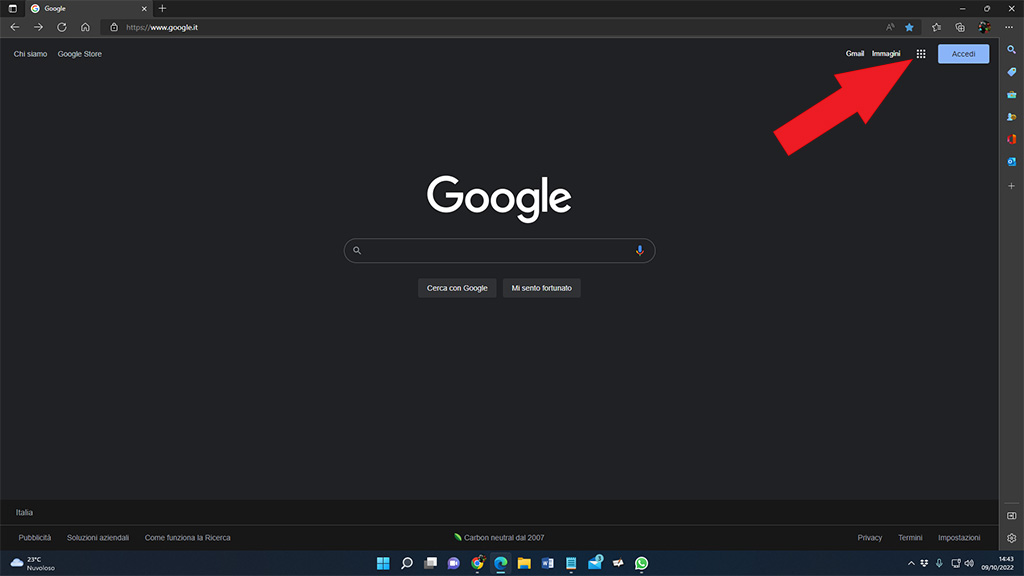Screen dimensions: 1024x576
Task: Open File Explorer from the taskbar
Action: (524, 563)
